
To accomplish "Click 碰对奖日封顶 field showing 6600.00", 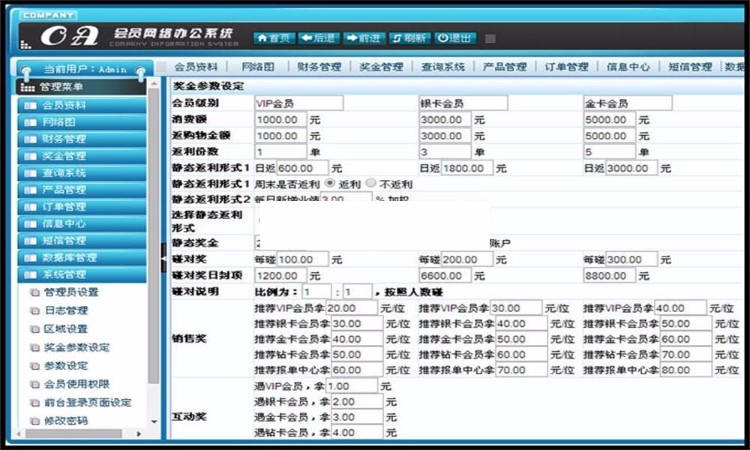I will (x=445, y=276).
